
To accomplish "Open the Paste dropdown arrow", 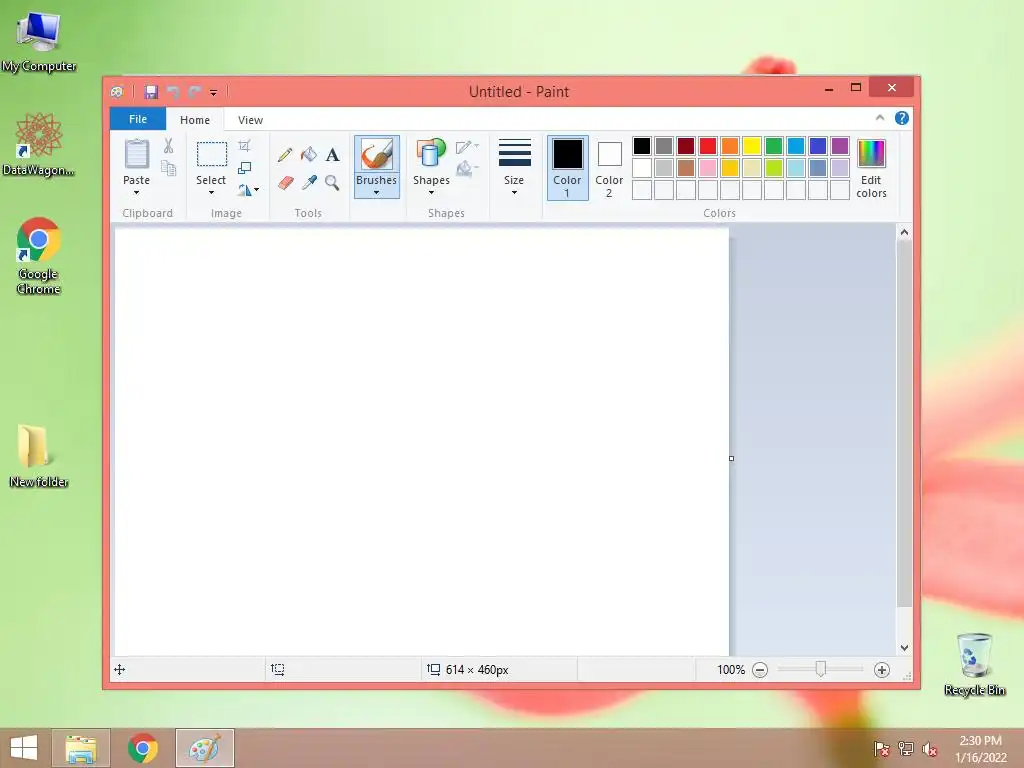I will click(136, 193).
